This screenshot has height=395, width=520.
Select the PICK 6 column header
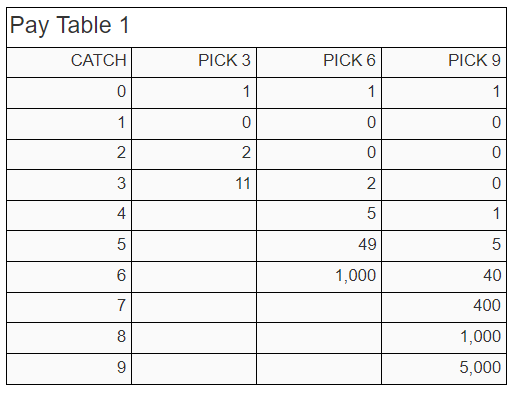pos(349,60)
